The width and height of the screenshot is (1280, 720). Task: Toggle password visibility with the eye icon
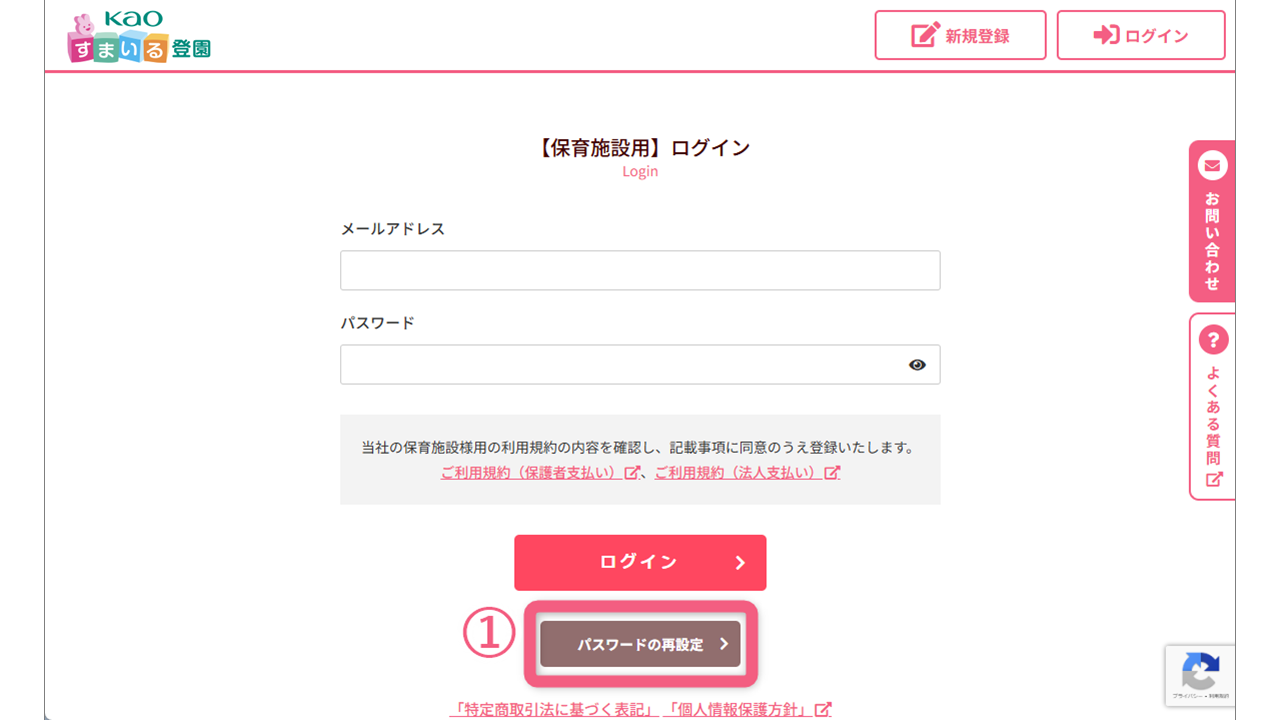coord(917,364)
